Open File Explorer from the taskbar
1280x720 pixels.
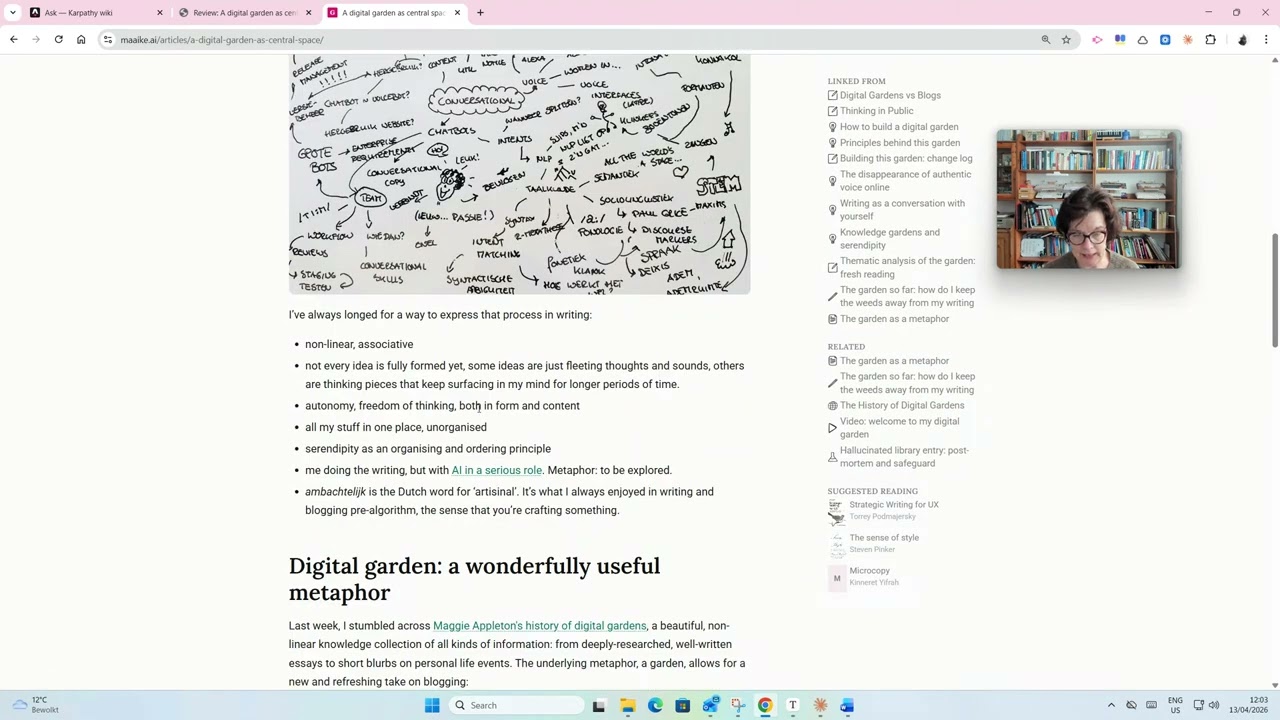click(627, 705)
